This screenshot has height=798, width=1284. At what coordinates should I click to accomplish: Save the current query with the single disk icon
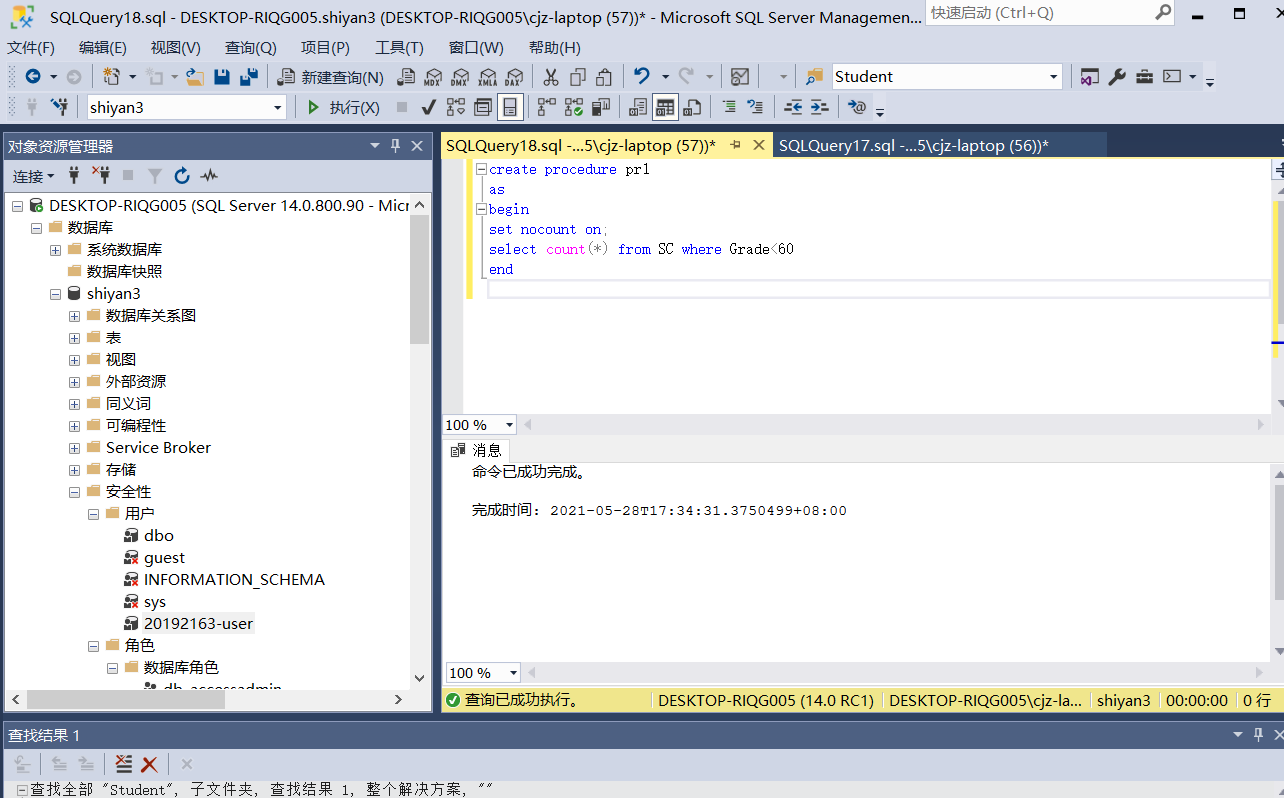pos(222,77)
